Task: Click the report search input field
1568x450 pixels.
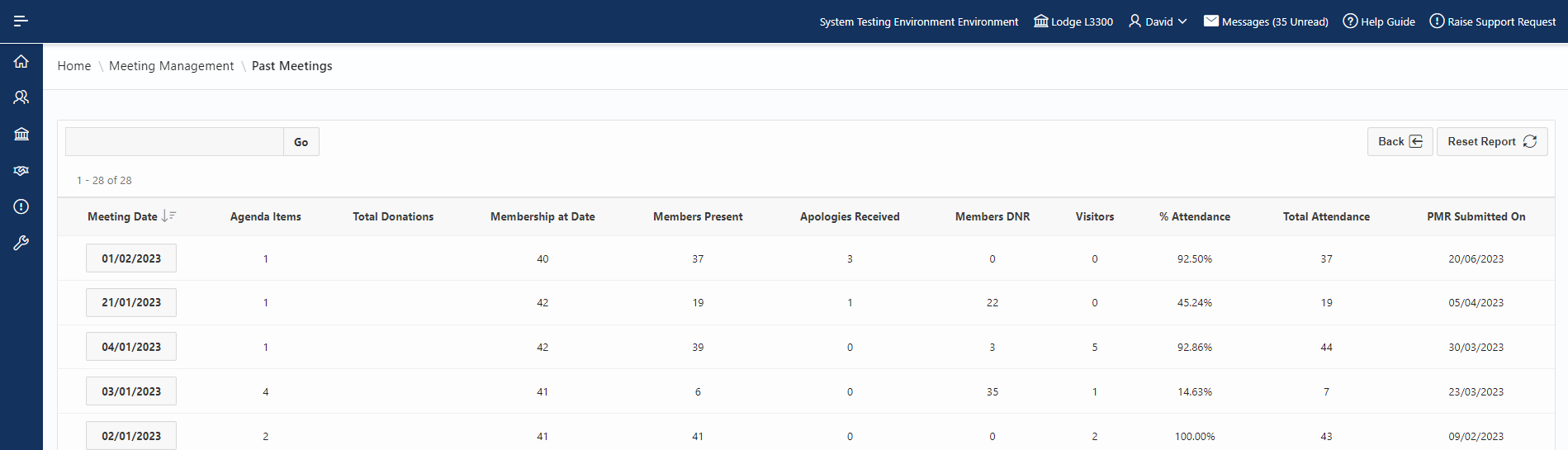Action: click(174, 142)
